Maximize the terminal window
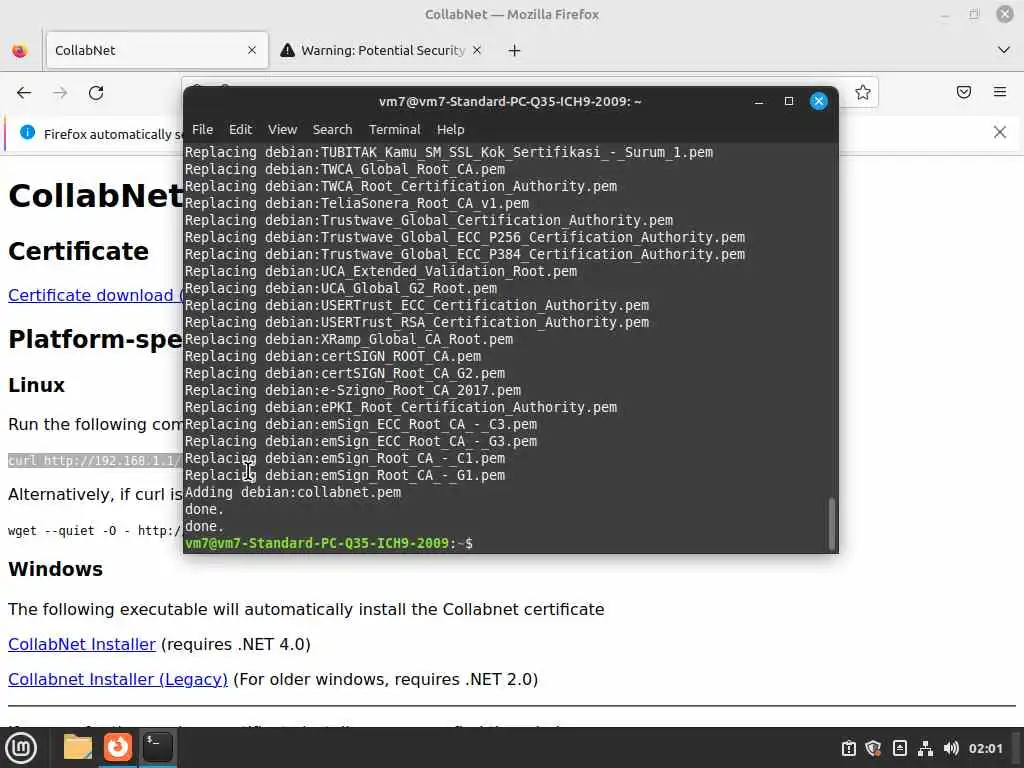 (789, 101)
